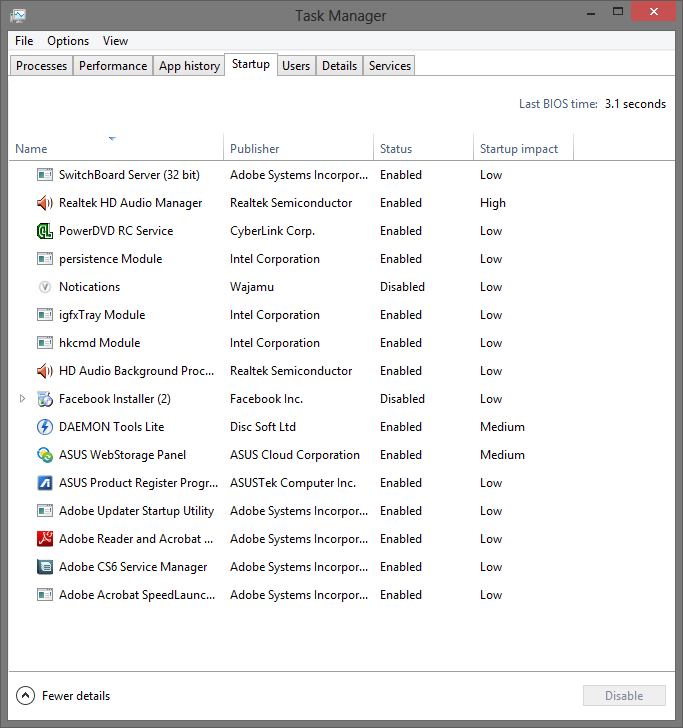This screenshot has height=728, width=683.
Task: Click the Facebook Inc. publisher cell
Action: (x=267, y=399)
